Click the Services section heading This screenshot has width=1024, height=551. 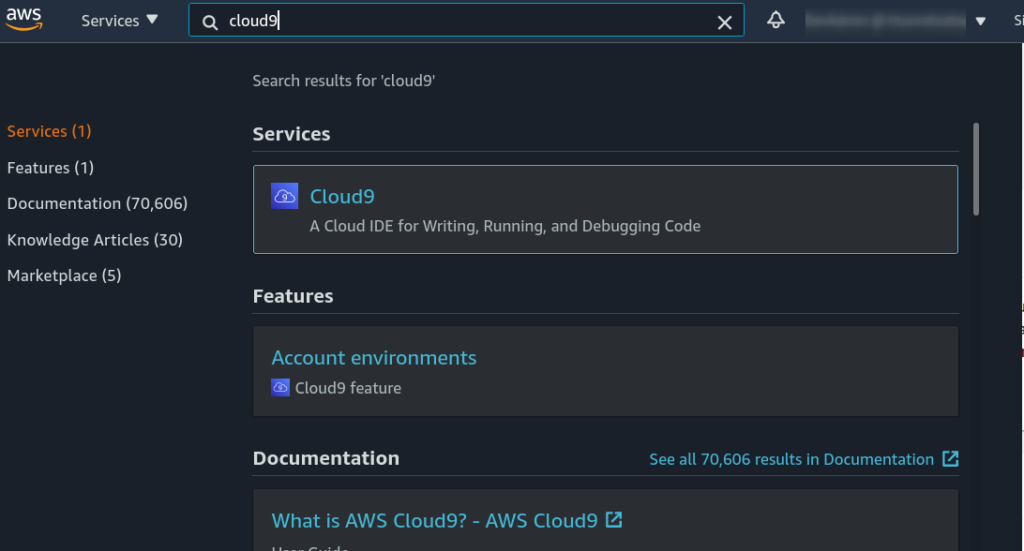pos(291,134)
